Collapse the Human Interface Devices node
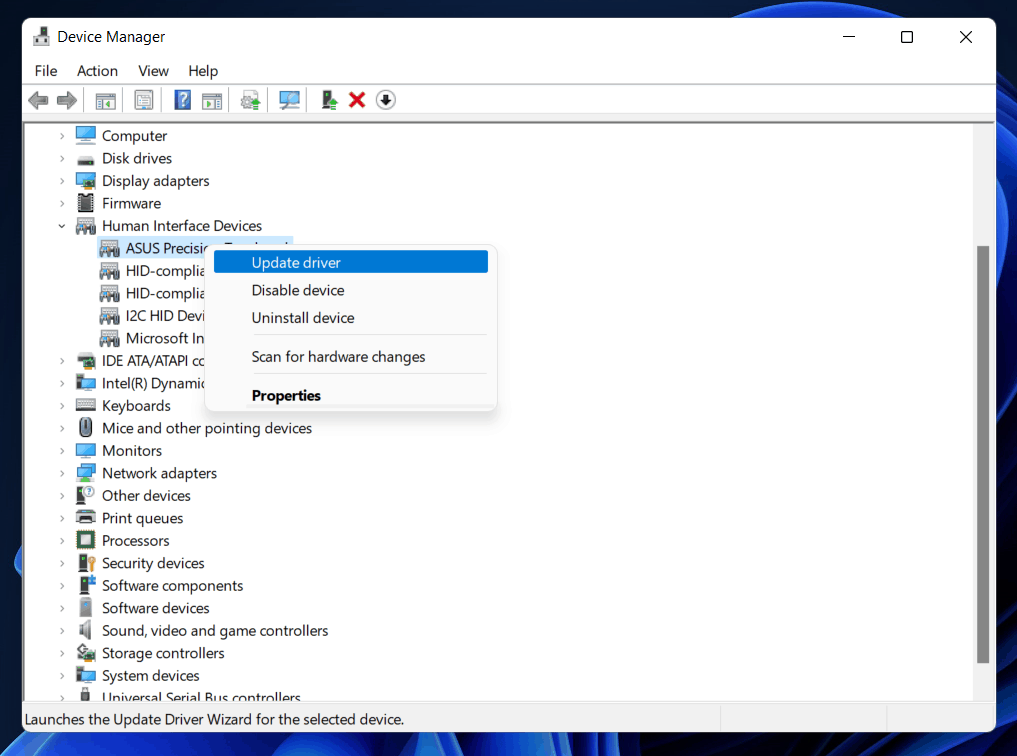The image size is (1017, 756). pos(62,226)
